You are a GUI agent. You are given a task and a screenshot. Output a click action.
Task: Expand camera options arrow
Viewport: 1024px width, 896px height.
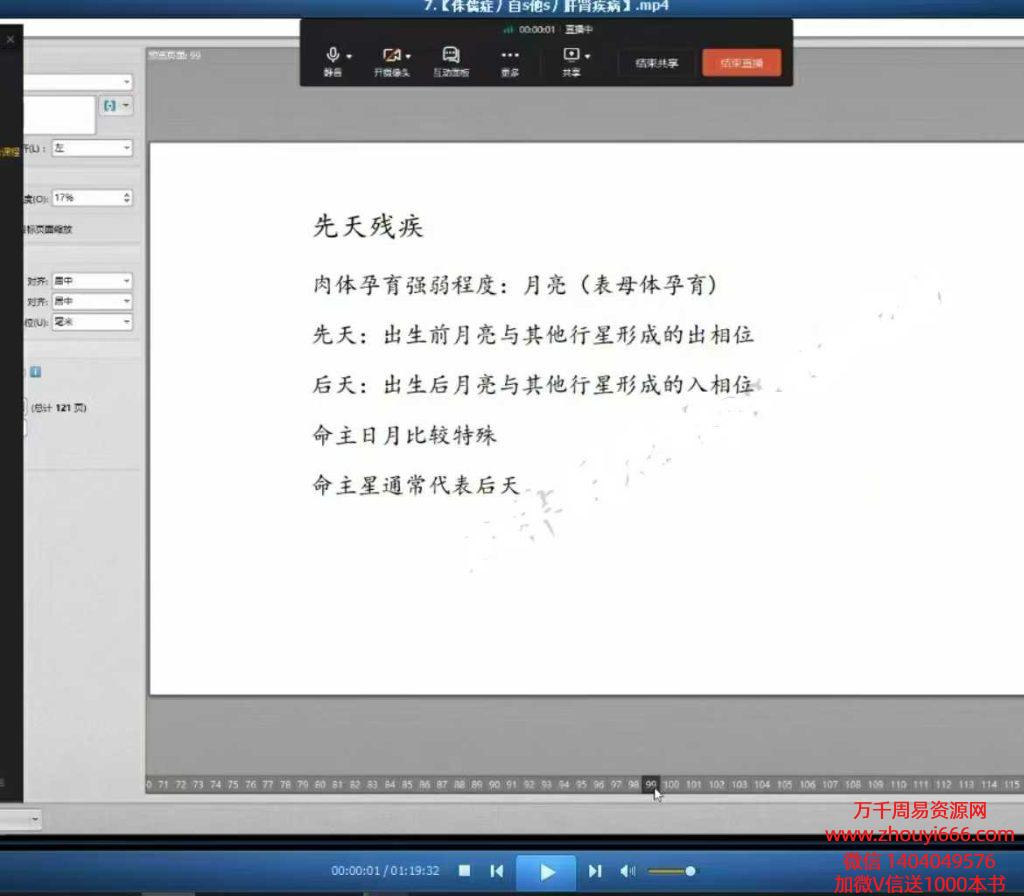pyautogui.click(x=408, y=56)
